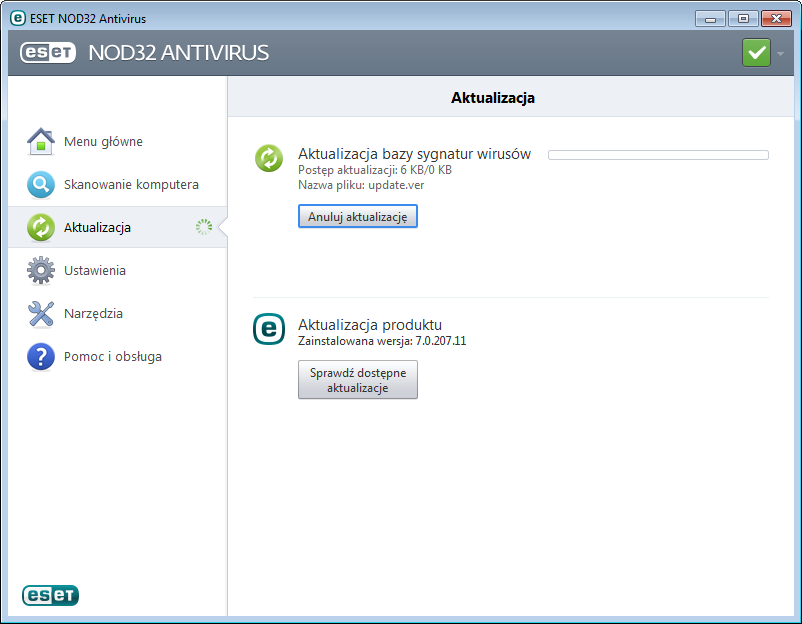Viewport: 802px width, 624px height.
Task: Open the dropdown arrow next to status checkmark
Action: tap(781, 53)
